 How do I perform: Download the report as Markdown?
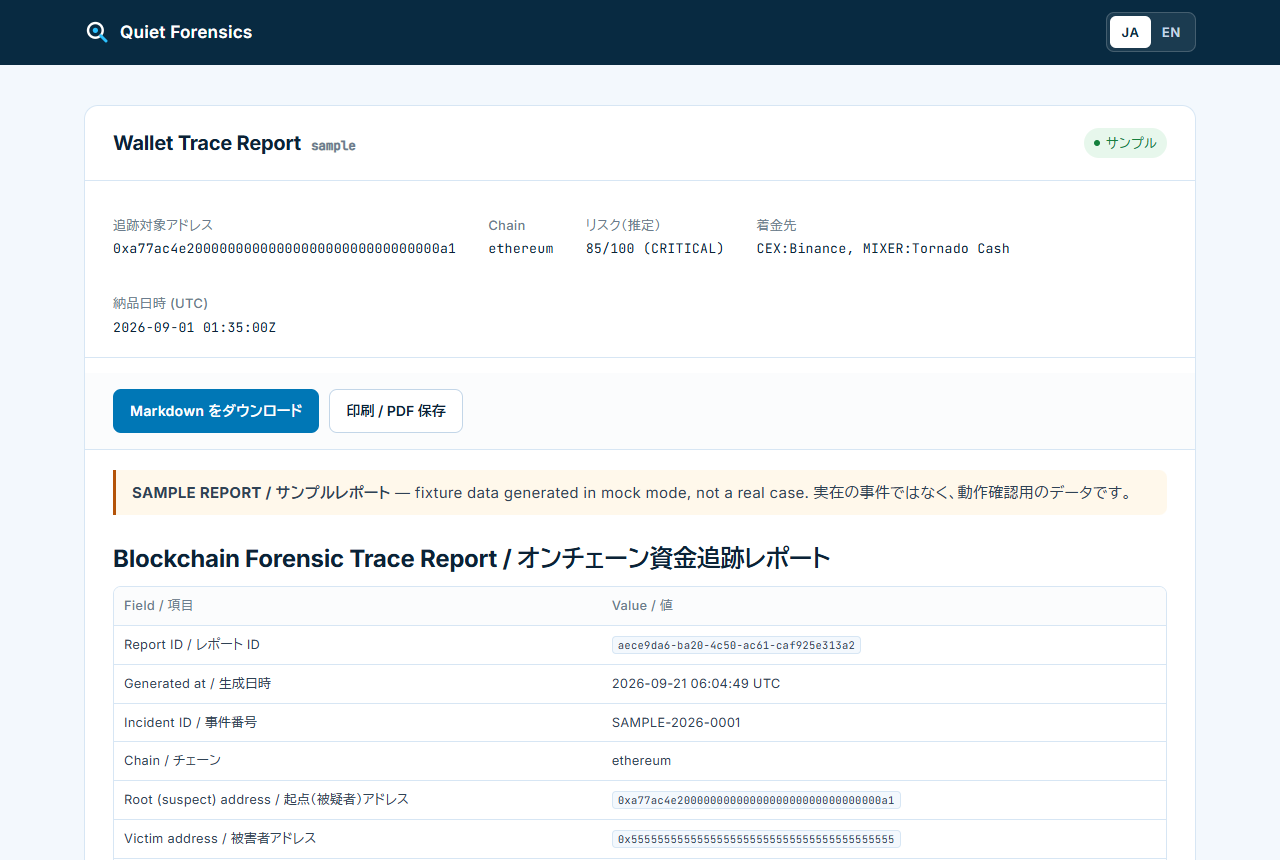[x=216, y=411]
